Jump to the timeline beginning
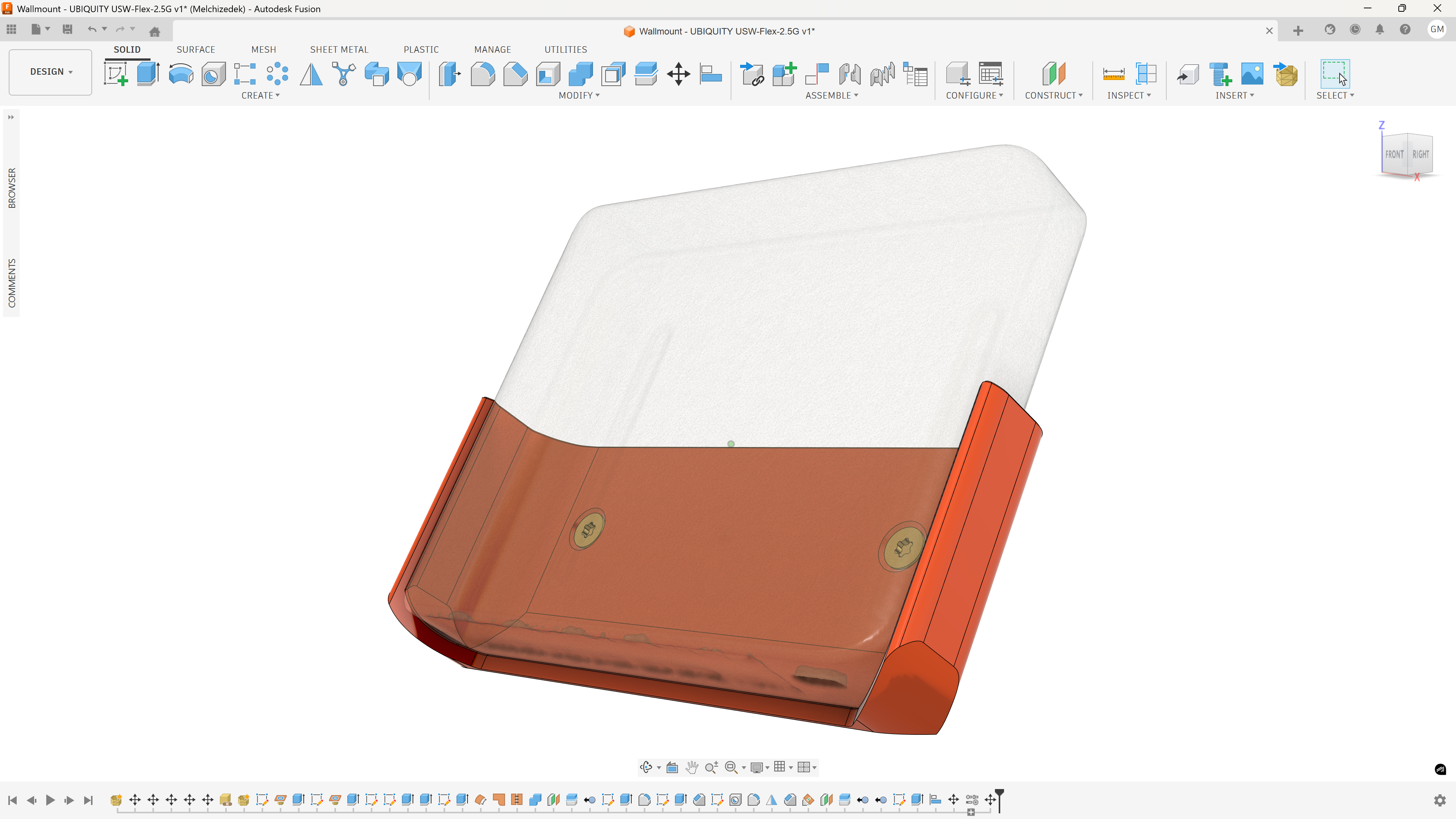1456x819 pixels. pyautogui.click(x=13, y=800)
